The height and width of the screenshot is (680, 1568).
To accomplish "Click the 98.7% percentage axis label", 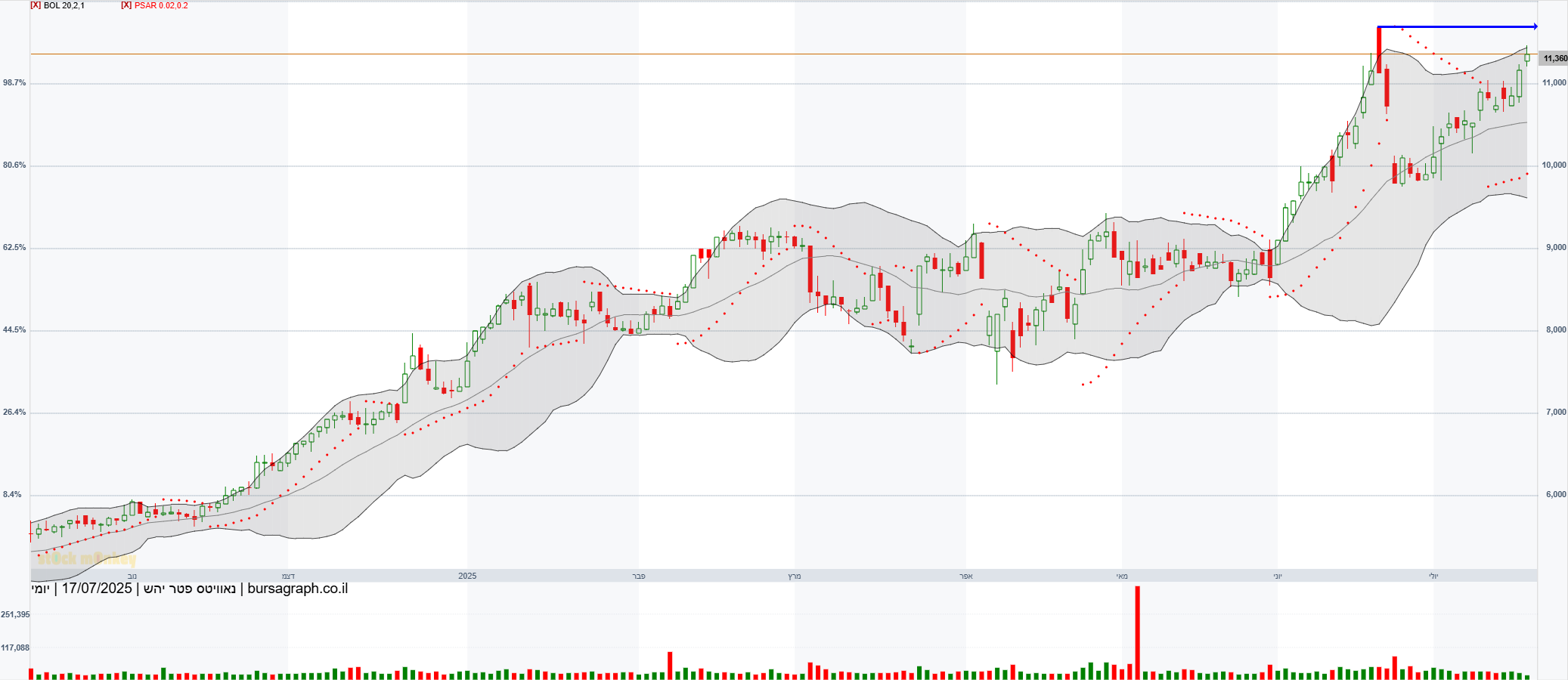I will pyautogui.click(x=14, y=82).
